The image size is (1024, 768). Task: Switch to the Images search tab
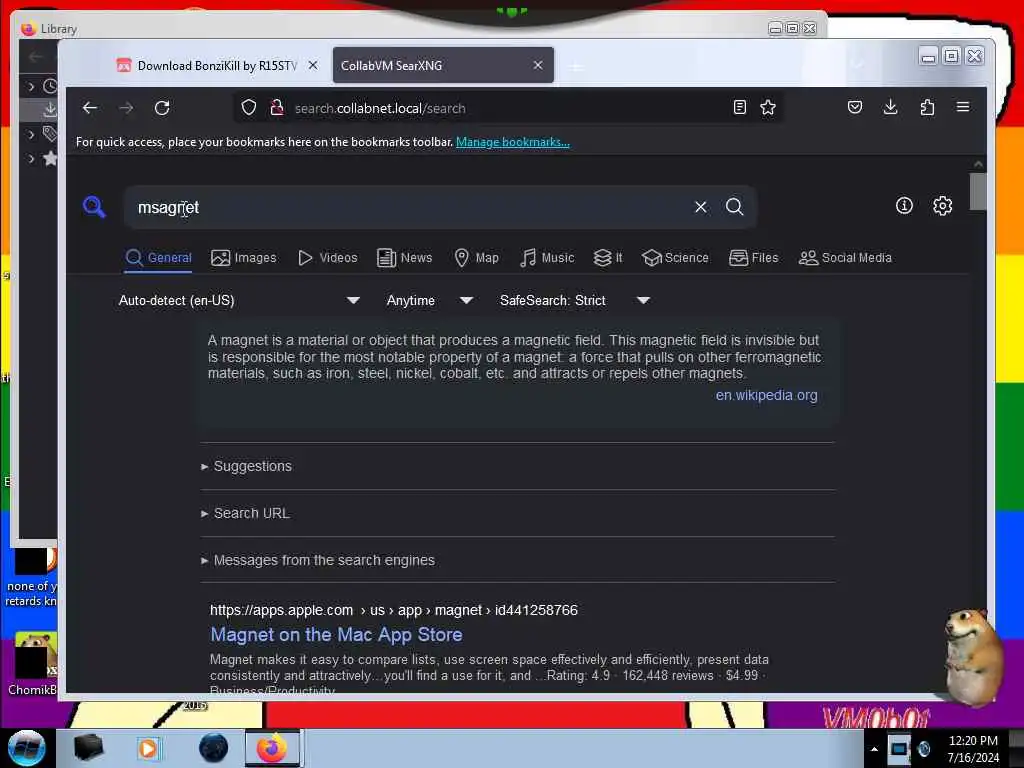click(x=244, y=258)
